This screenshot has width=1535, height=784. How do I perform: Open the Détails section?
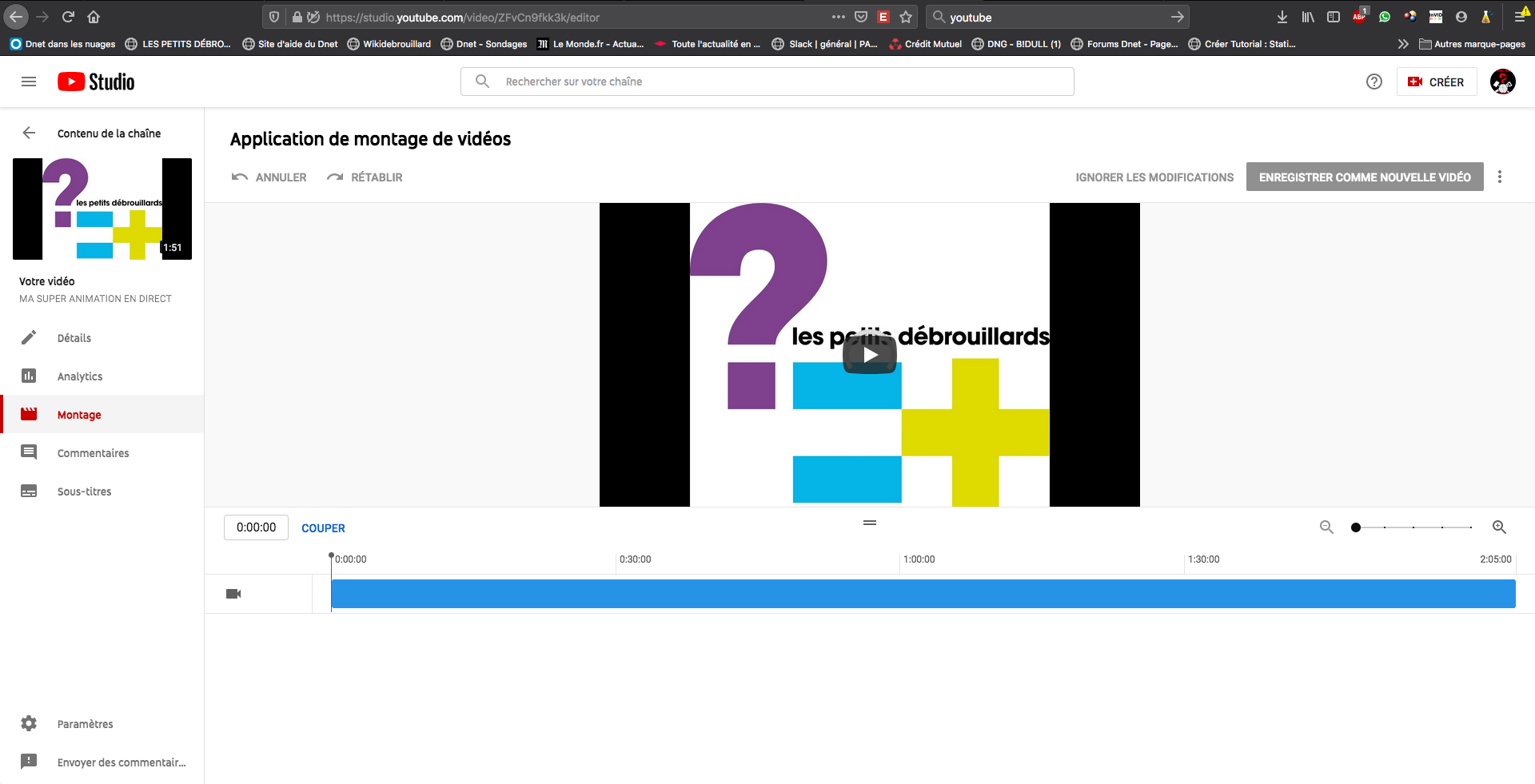click(74, 338)
